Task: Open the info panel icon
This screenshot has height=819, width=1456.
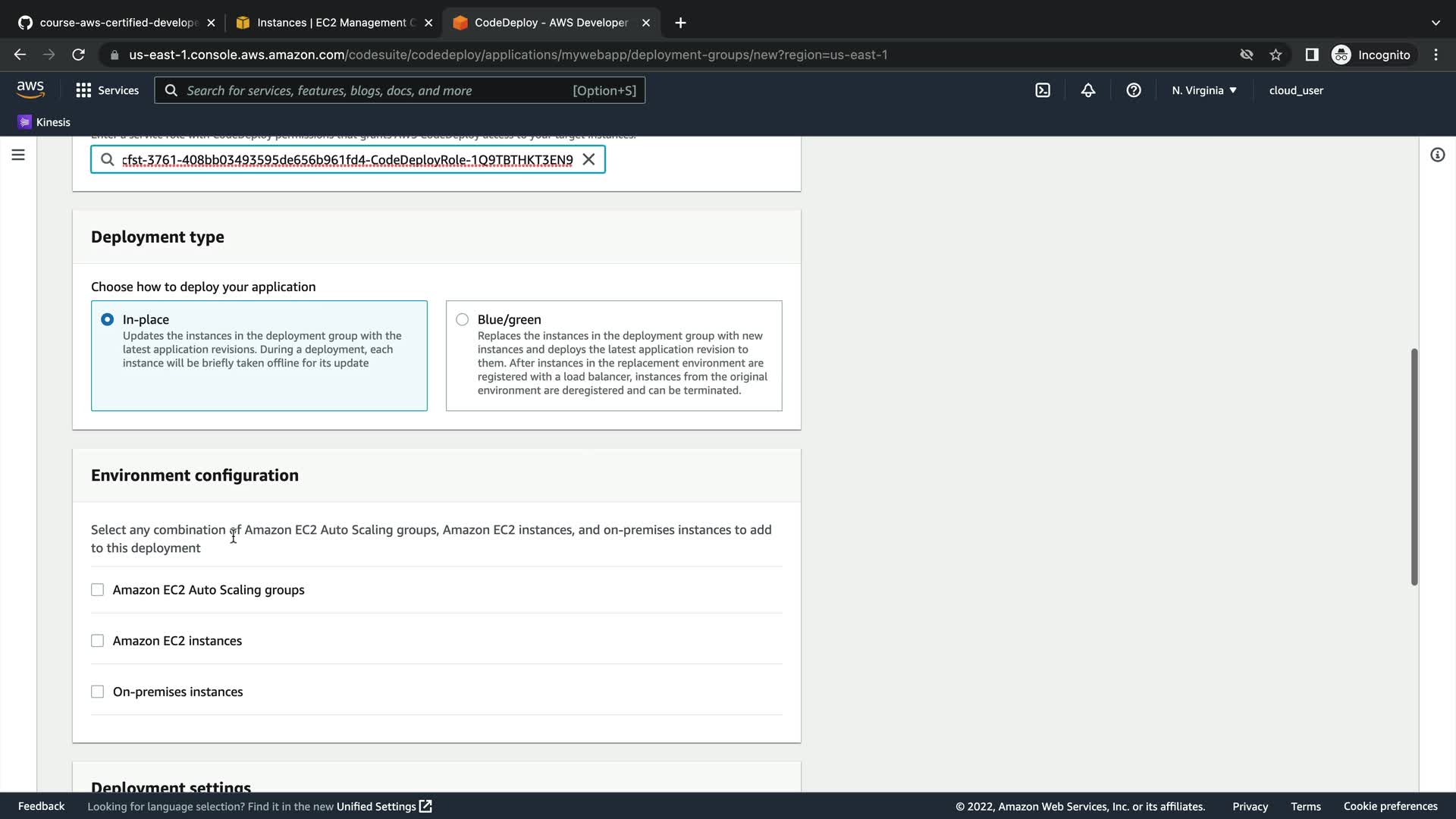Action: point(1437,155)
